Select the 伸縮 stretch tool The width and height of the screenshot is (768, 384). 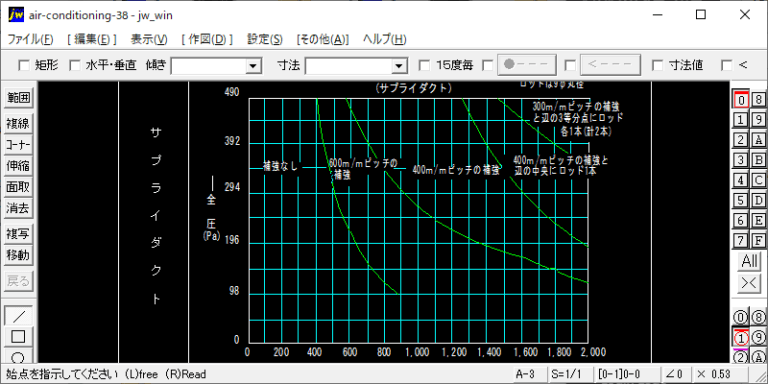click(19, 166)
